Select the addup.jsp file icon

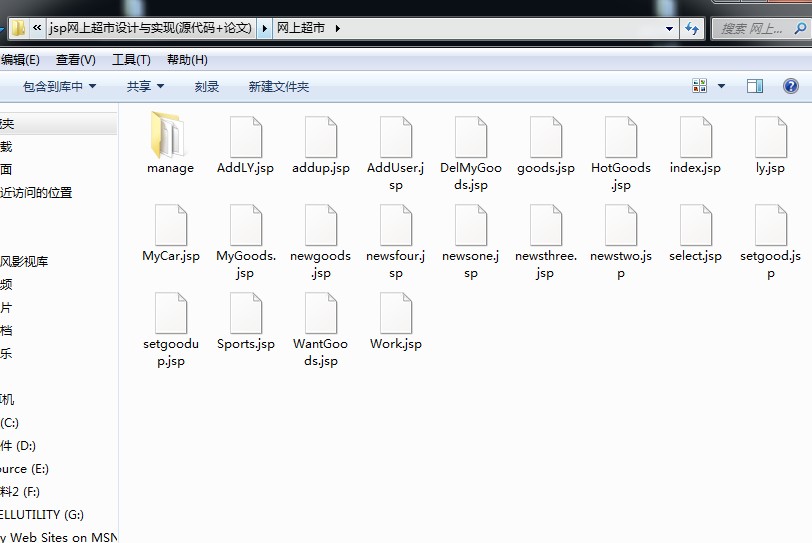point(321,137)
